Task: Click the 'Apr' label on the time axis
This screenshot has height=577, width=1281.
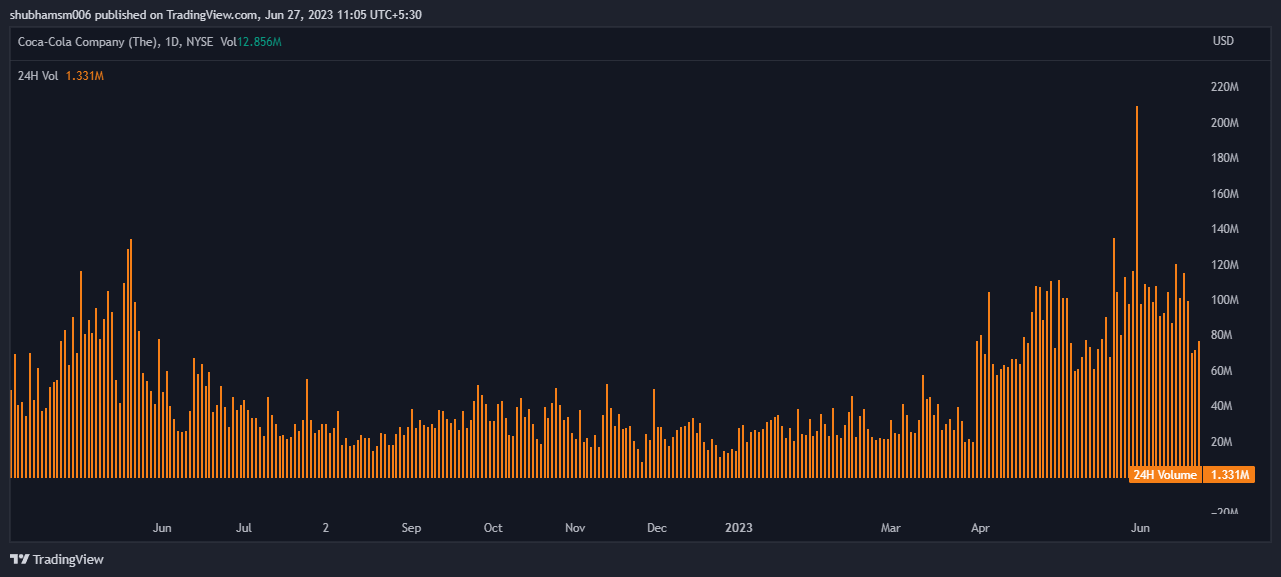Action: 981,528
